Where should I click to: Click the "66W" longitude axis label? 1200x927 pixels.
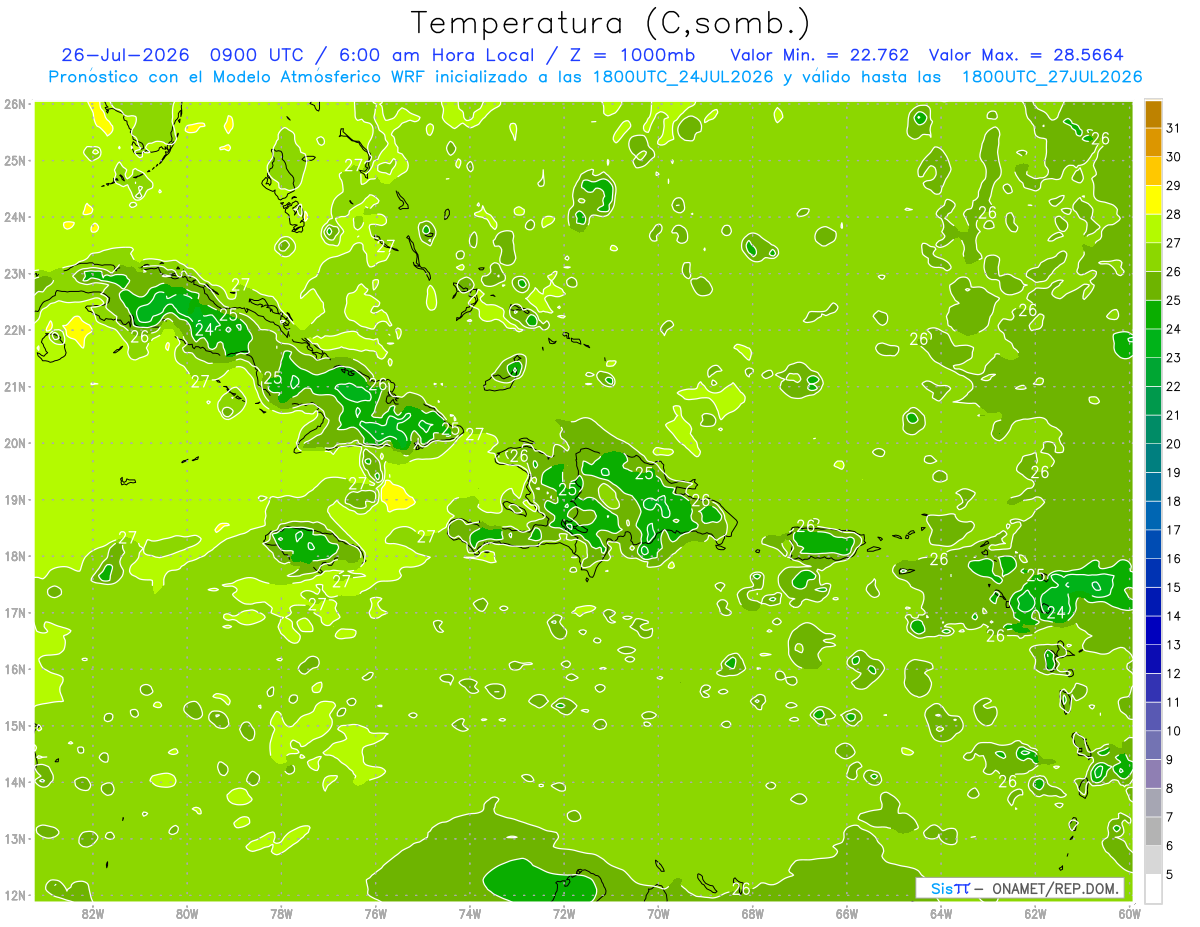[x=847, y=913]
